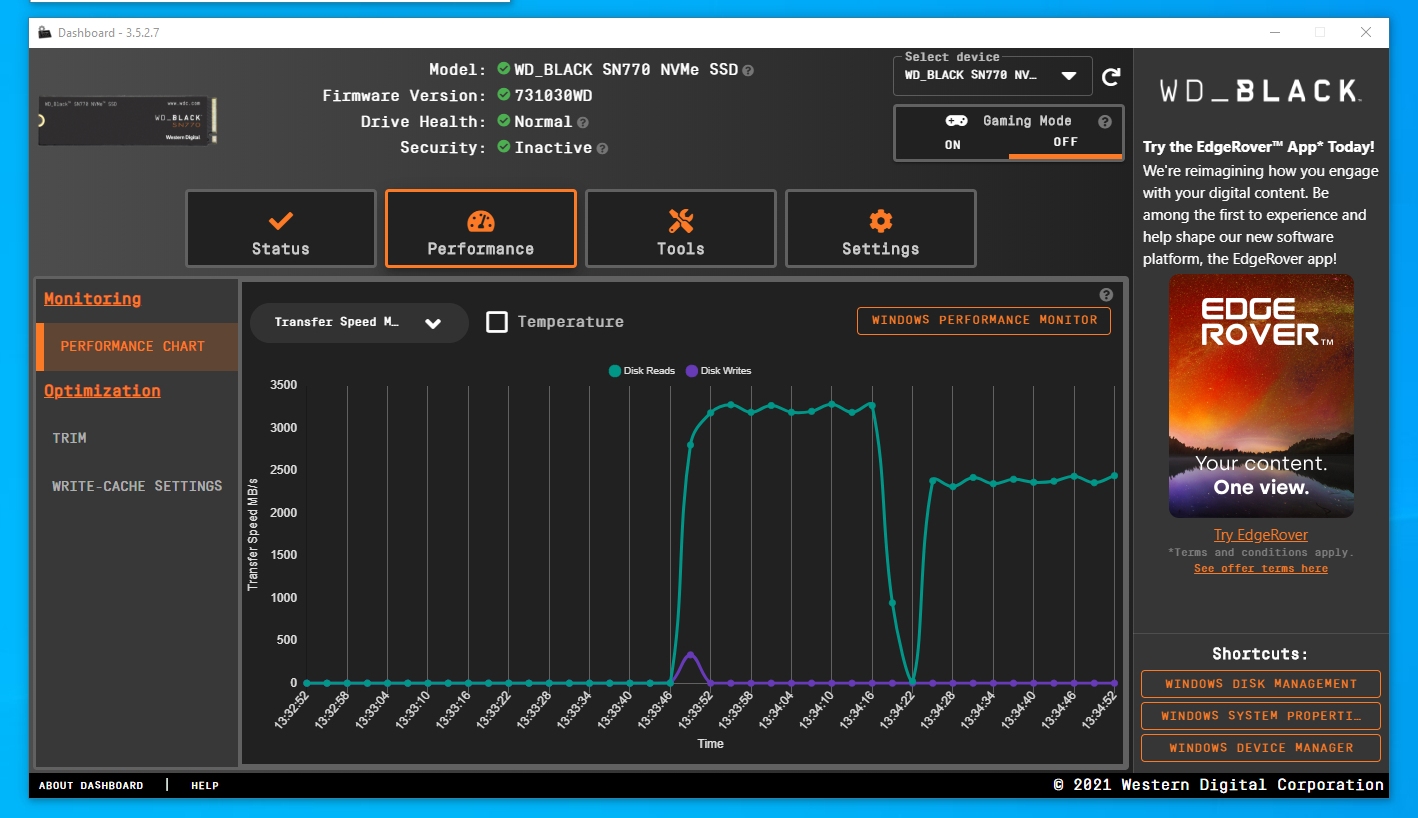This screenshot has width=1418, height=818.
Task: Toggle Disk Reads legend series
Action: tap(642, 371)
